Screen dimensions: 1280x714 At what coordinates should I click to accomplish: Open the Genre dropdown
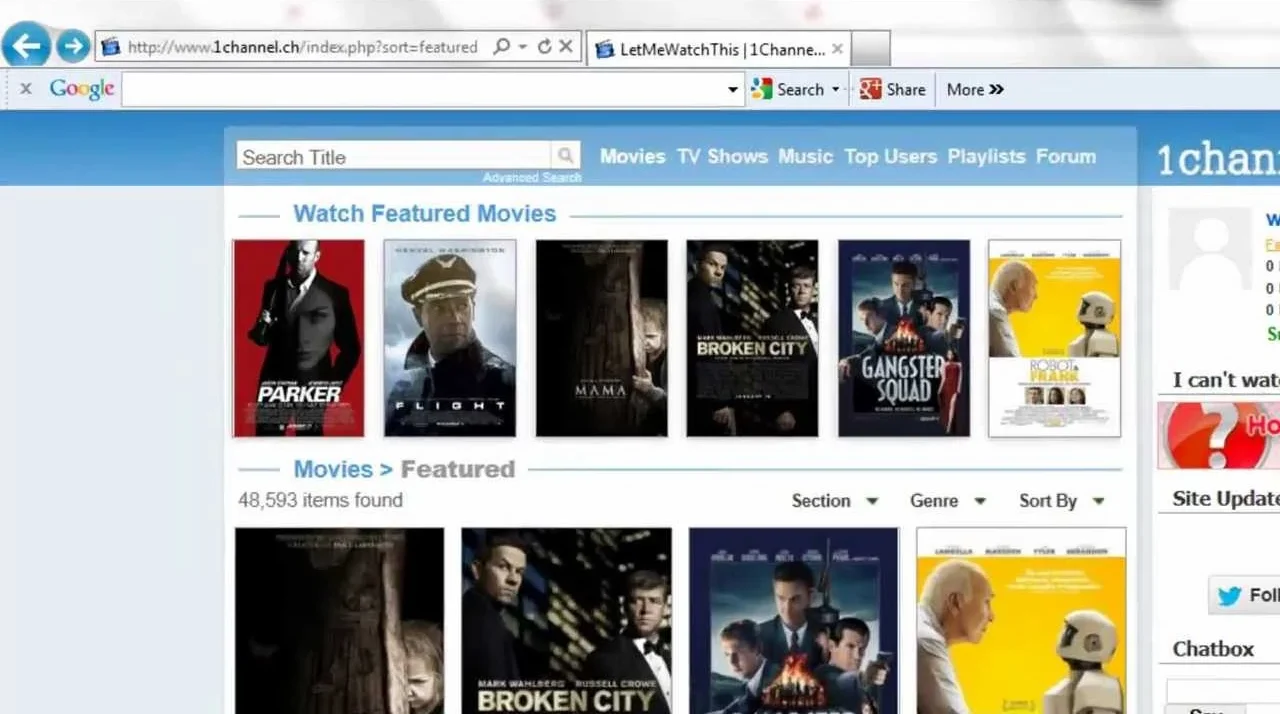[x=945, y=500]
